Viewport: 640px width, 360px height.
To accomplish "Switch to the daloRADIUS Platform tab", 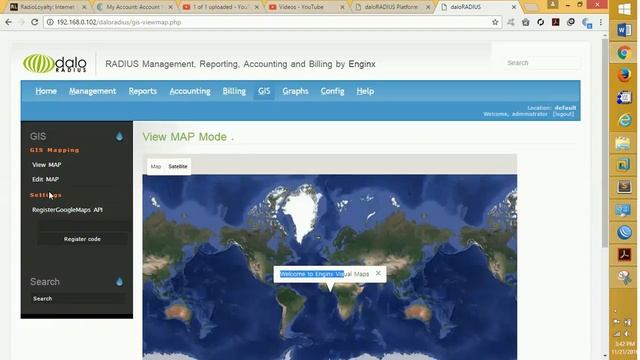I will point(391,7).
